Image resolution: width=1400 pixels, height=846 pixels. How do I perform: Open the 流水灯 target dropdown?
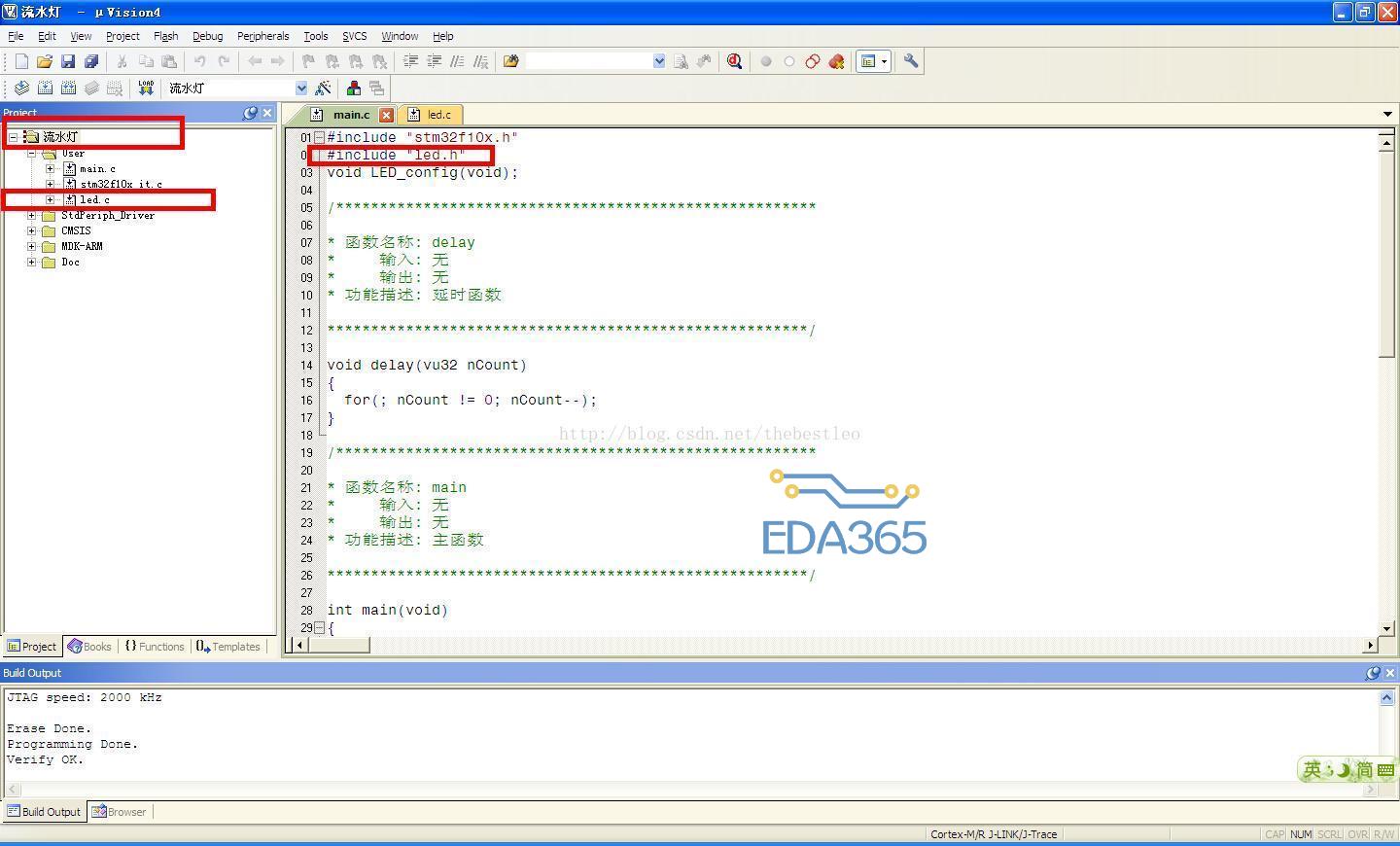[x=300, y=88]
